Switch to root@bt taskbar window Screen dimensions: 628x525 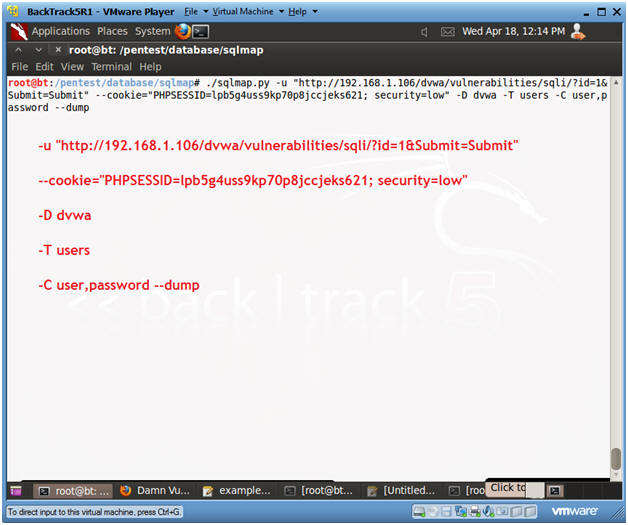click(x=73, y=491)
